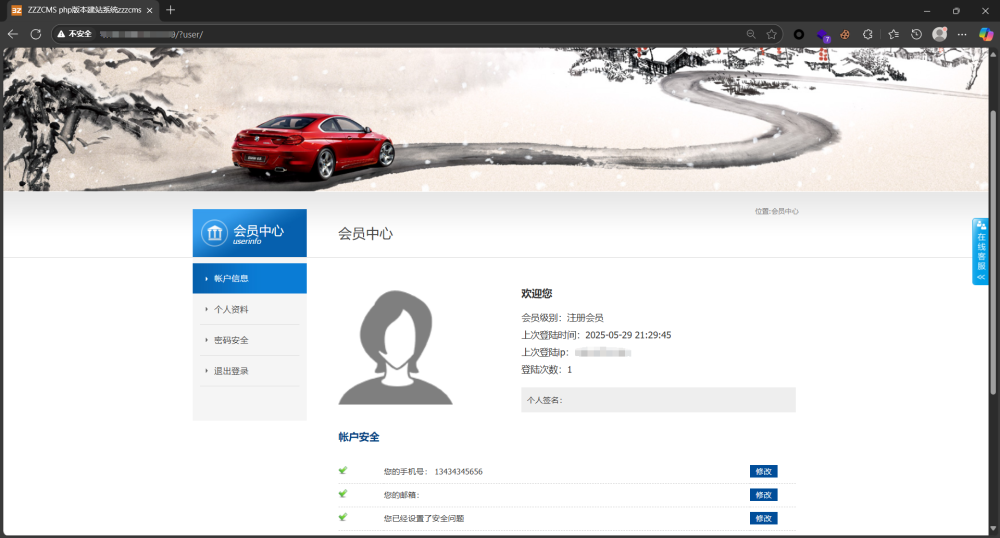Open the browser profile avatar
Image resolution: width=1000 pixels, height=538 pixels.
pos(940,33)
